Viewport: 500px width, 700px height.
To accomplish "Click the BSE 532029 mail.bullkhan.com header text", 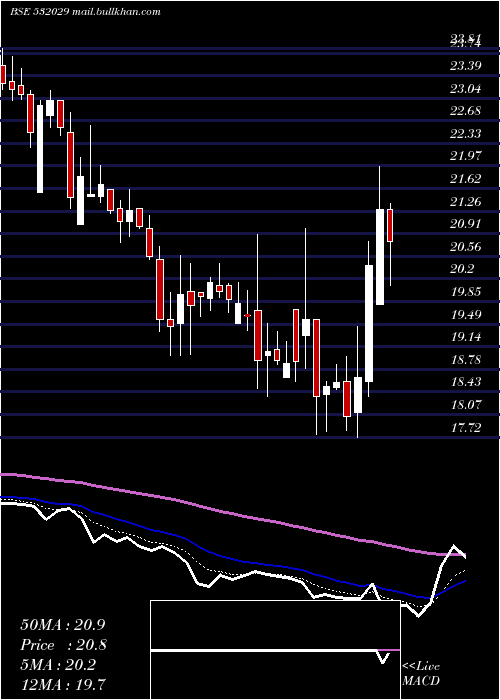I will (85, 12).
